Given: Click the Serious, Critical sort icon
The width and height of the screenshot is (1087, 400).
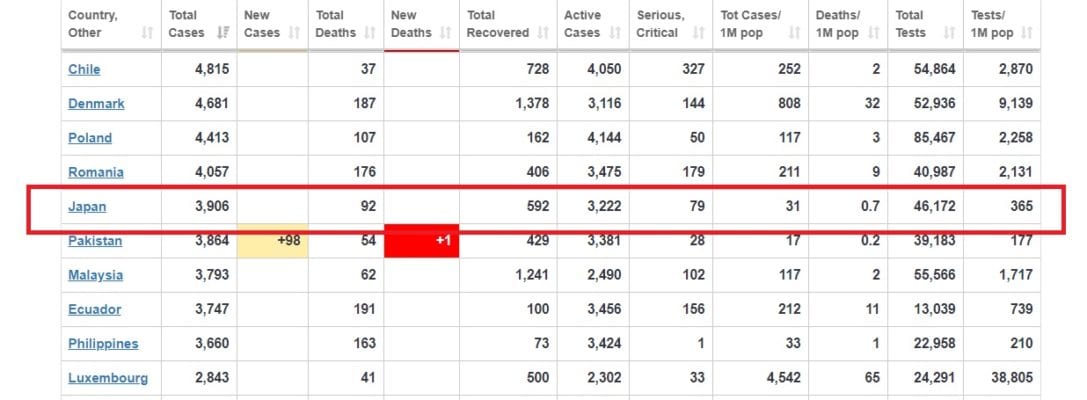Looking at the screenshot, I should point(699,33).
